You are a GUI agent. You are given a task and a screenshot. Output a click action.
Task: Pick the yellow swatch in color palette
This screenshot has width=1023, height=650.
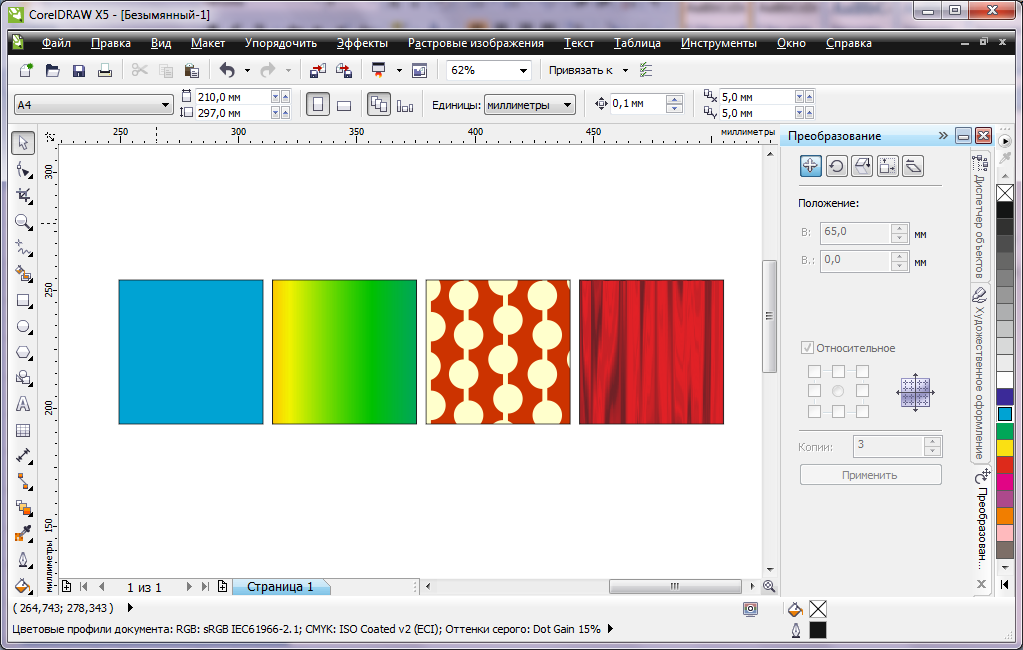tap(1005, 447)
